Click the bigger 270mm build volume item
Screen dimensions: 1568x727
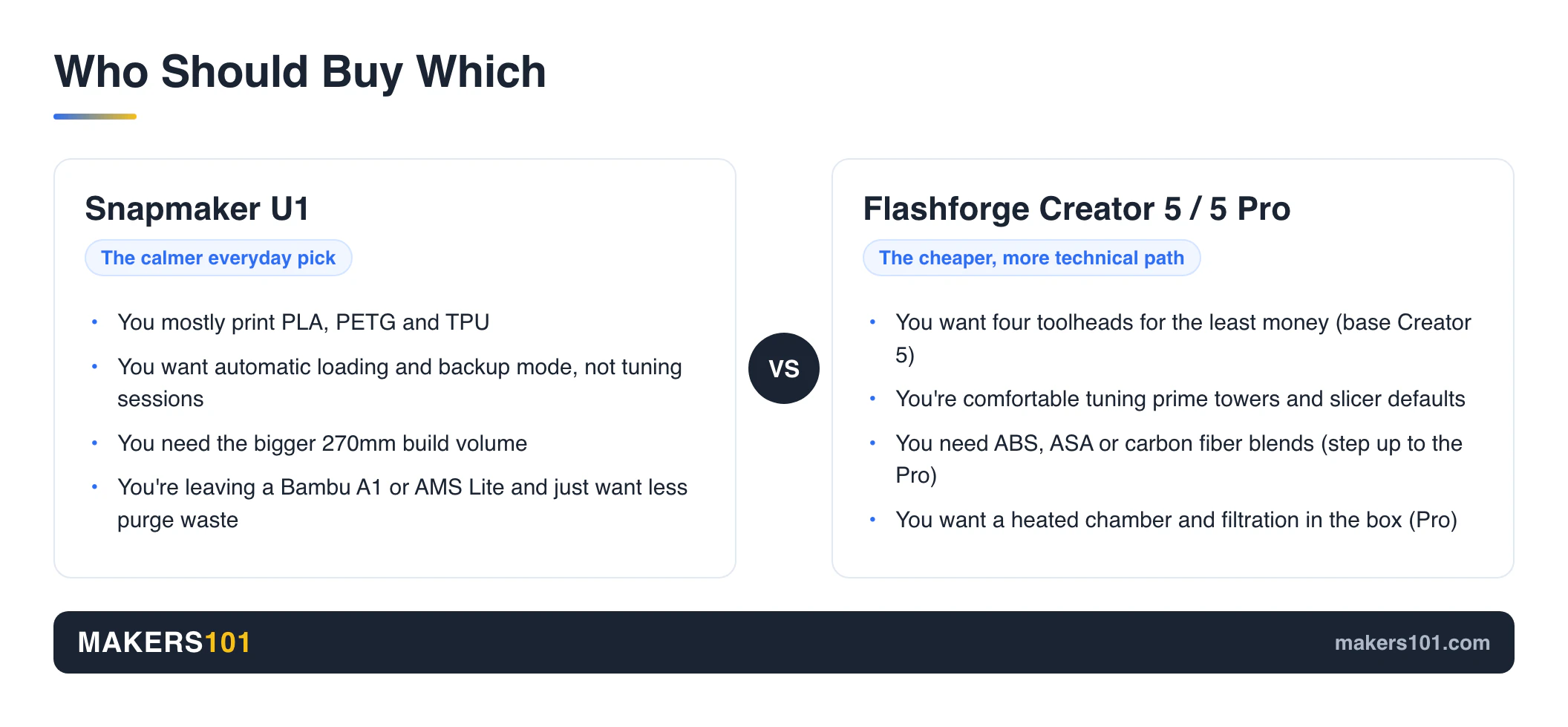pos(322,443)
